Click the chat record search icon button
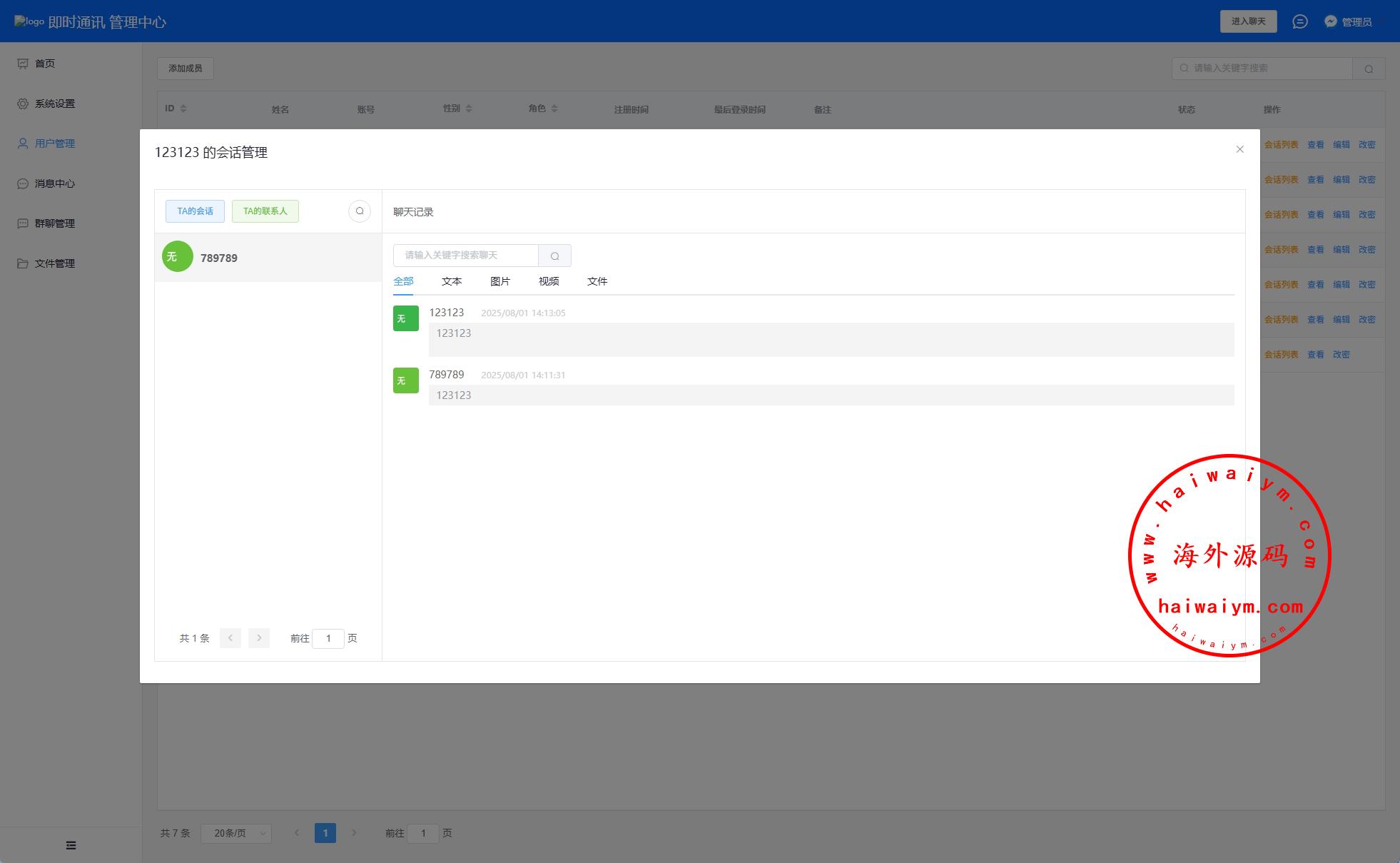 tap(554, 256)
